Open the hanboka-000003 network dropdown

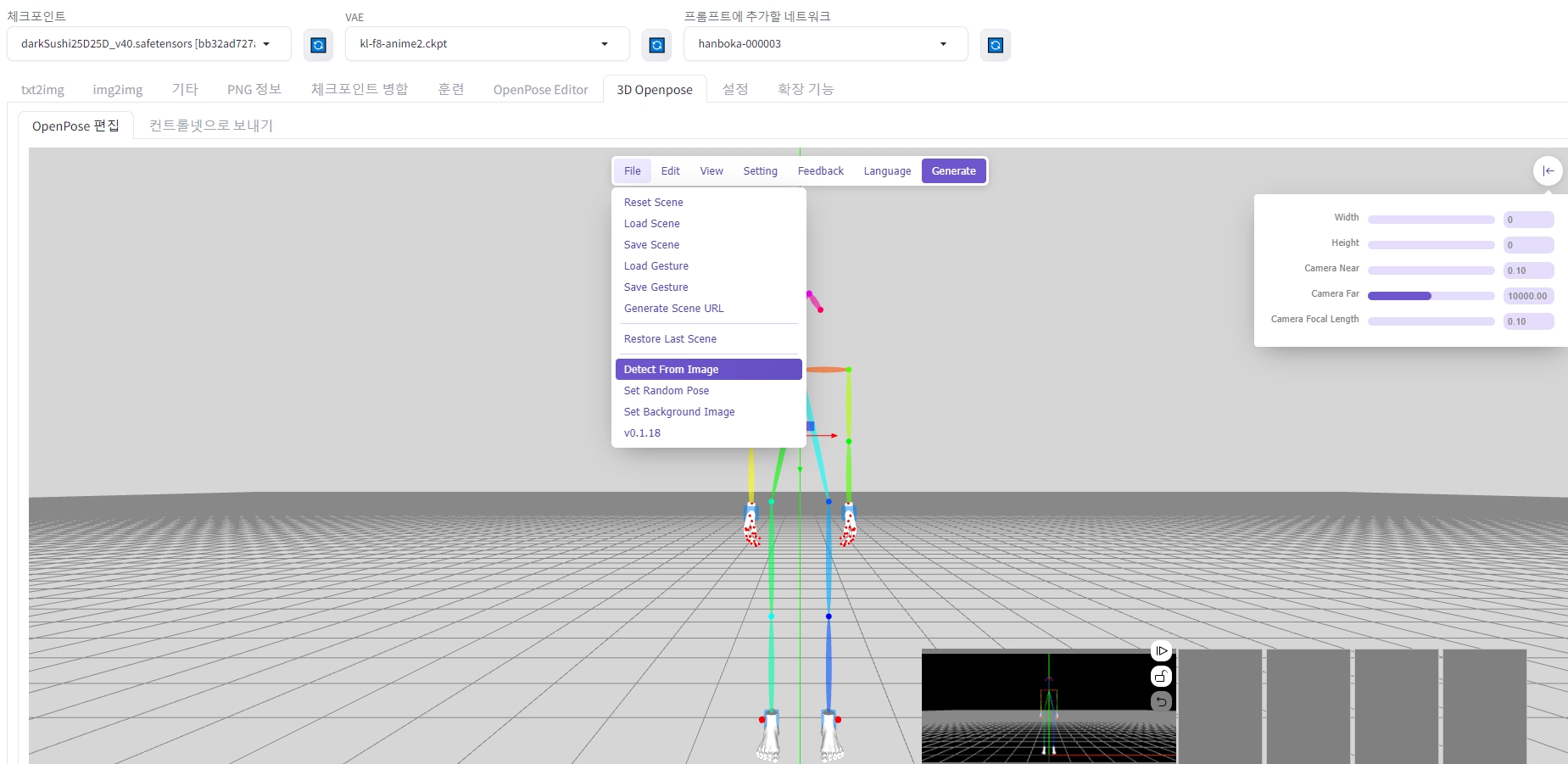825,44
